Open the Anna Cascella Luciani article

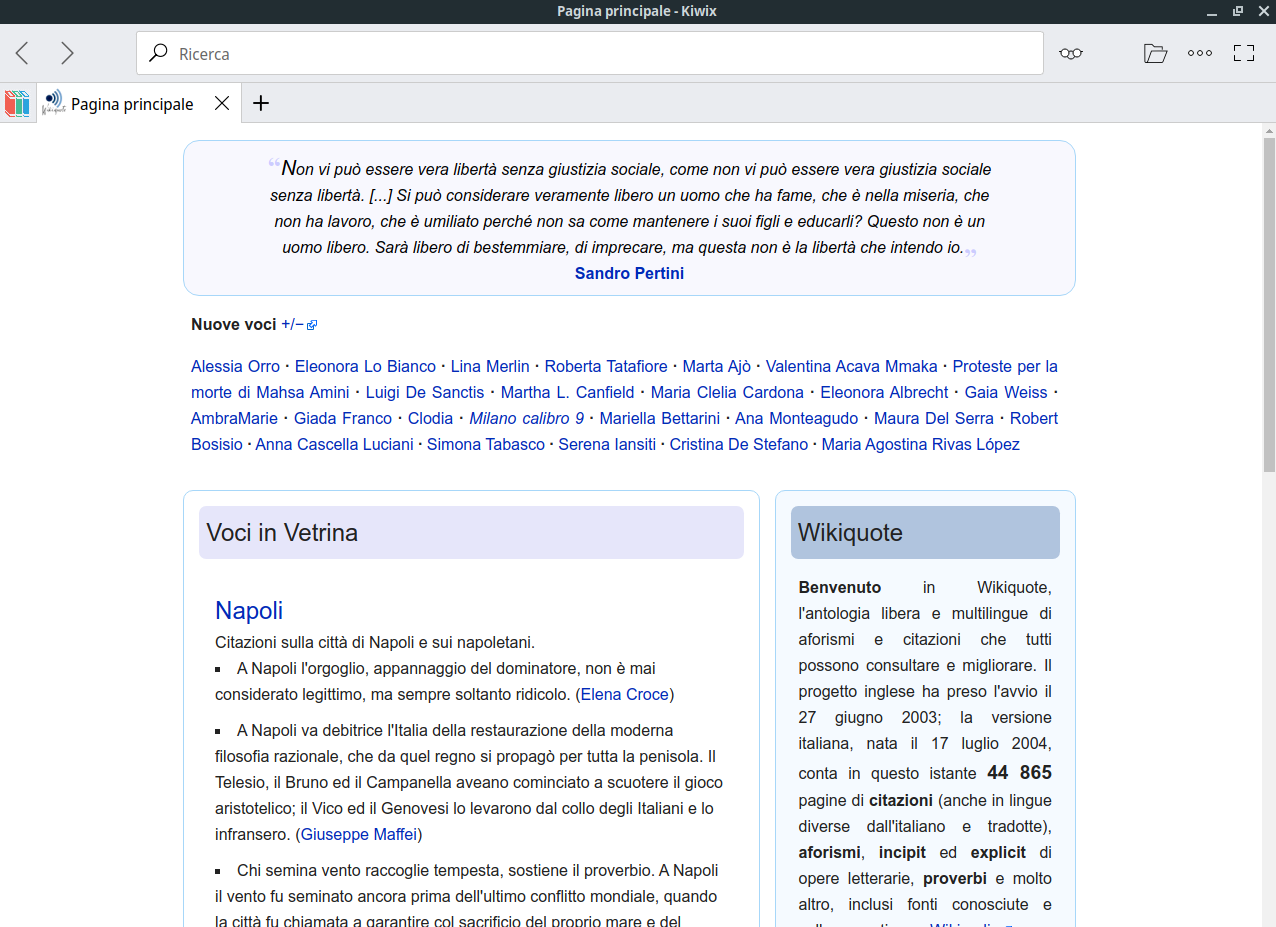pyautogui.click(x=334, y=444)
